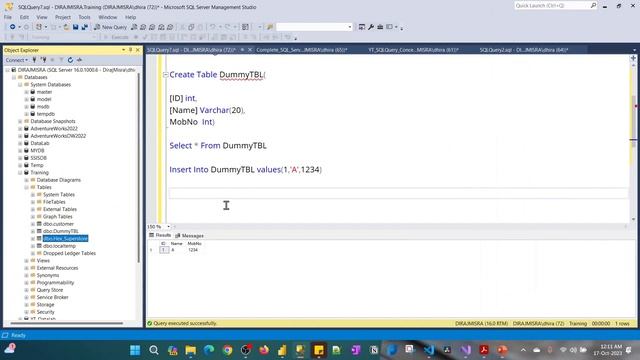Select the Programmability folder
This screenshot has height=360, width=640.
click(55, 283)
